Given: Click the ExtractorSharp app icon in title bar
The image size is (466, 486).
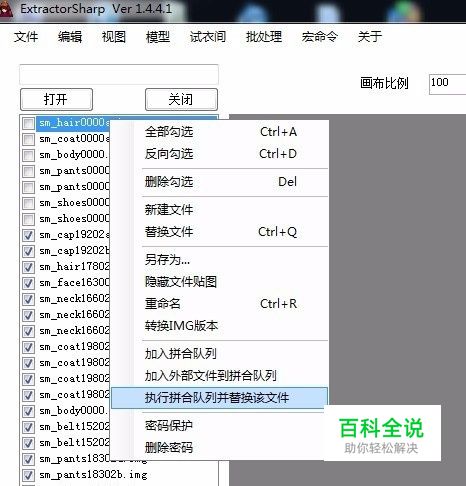Looking at the screenshot, I should coord(6,9).
